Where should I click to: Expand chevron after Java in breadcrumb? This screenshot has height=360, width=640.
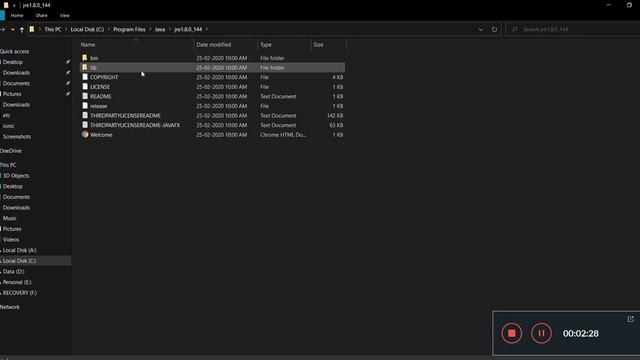click(x=169, y=29)
